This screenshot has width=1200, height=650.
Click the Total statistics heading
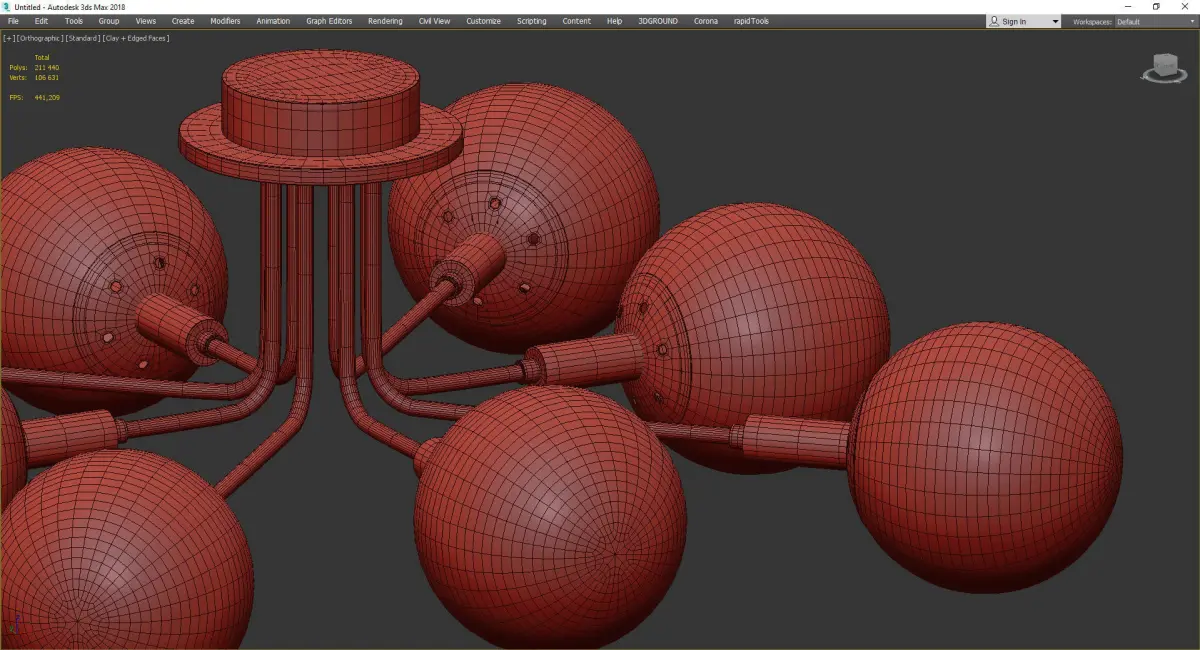(42, 58)
